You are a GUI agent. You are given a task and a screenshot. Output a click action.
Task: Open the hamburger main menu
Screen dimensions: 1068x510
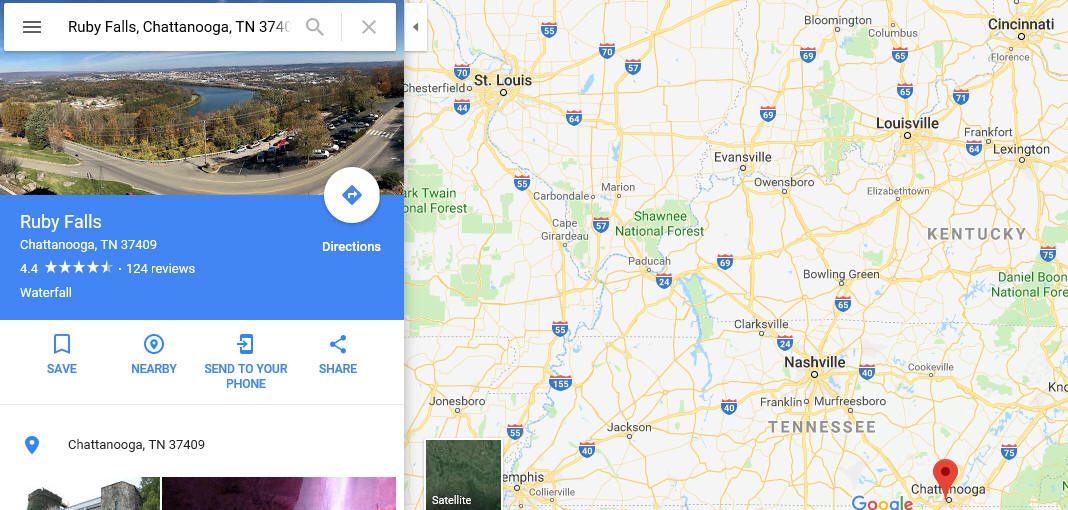point(32,27)
